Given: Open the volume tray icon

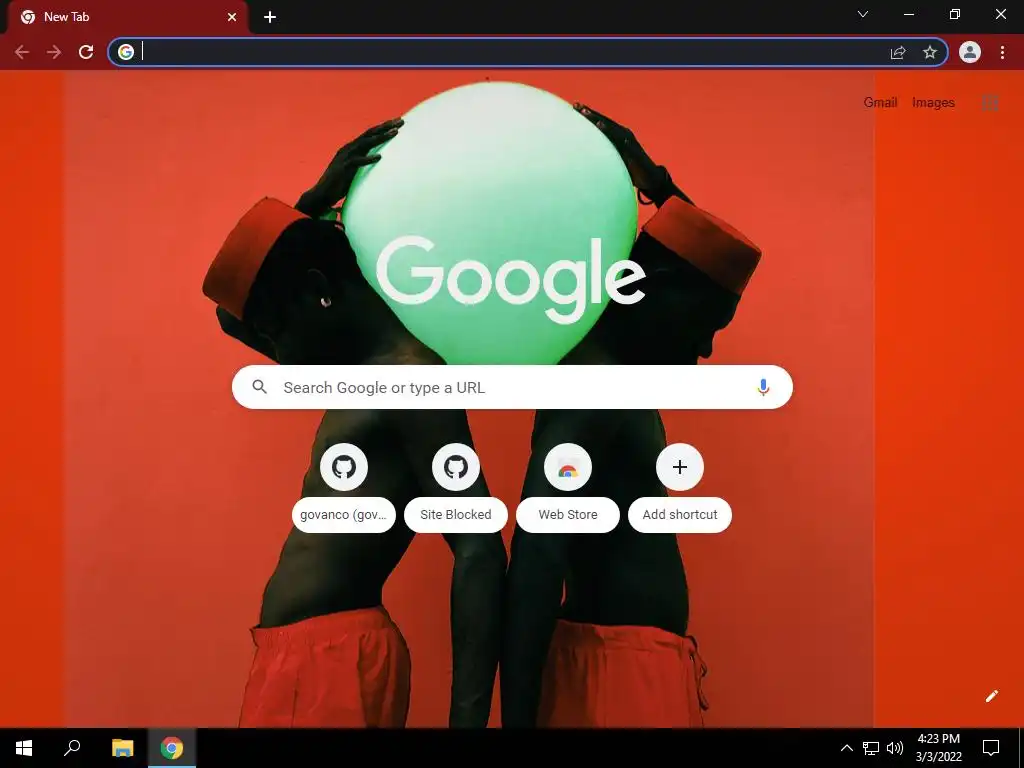Looking at the screenshot, I should pyautogui.click(x=895, y=748).
